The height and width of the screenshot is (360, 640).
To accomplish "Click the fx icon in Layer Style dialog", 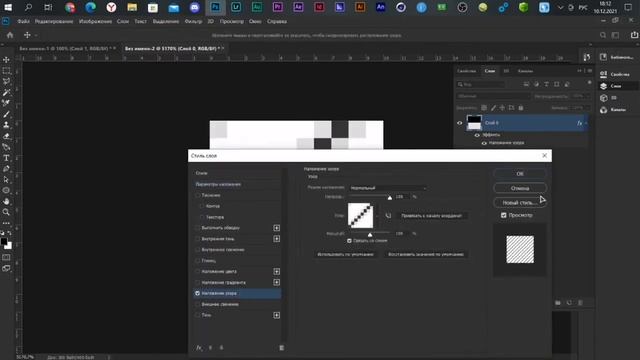I will click(199, 348).
